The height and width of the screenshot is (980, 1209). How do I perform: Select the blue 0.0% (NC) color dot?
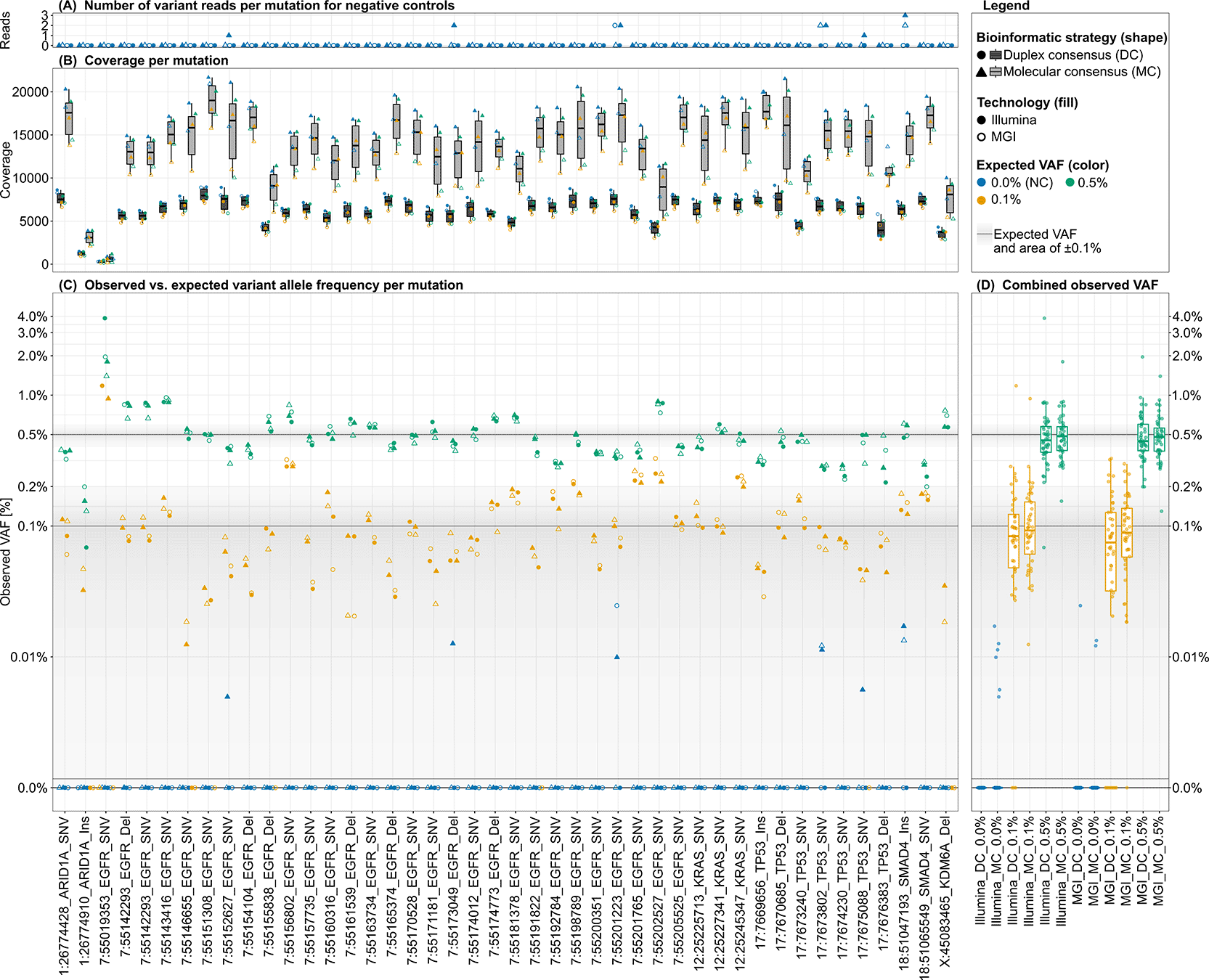tap(982, 183)
